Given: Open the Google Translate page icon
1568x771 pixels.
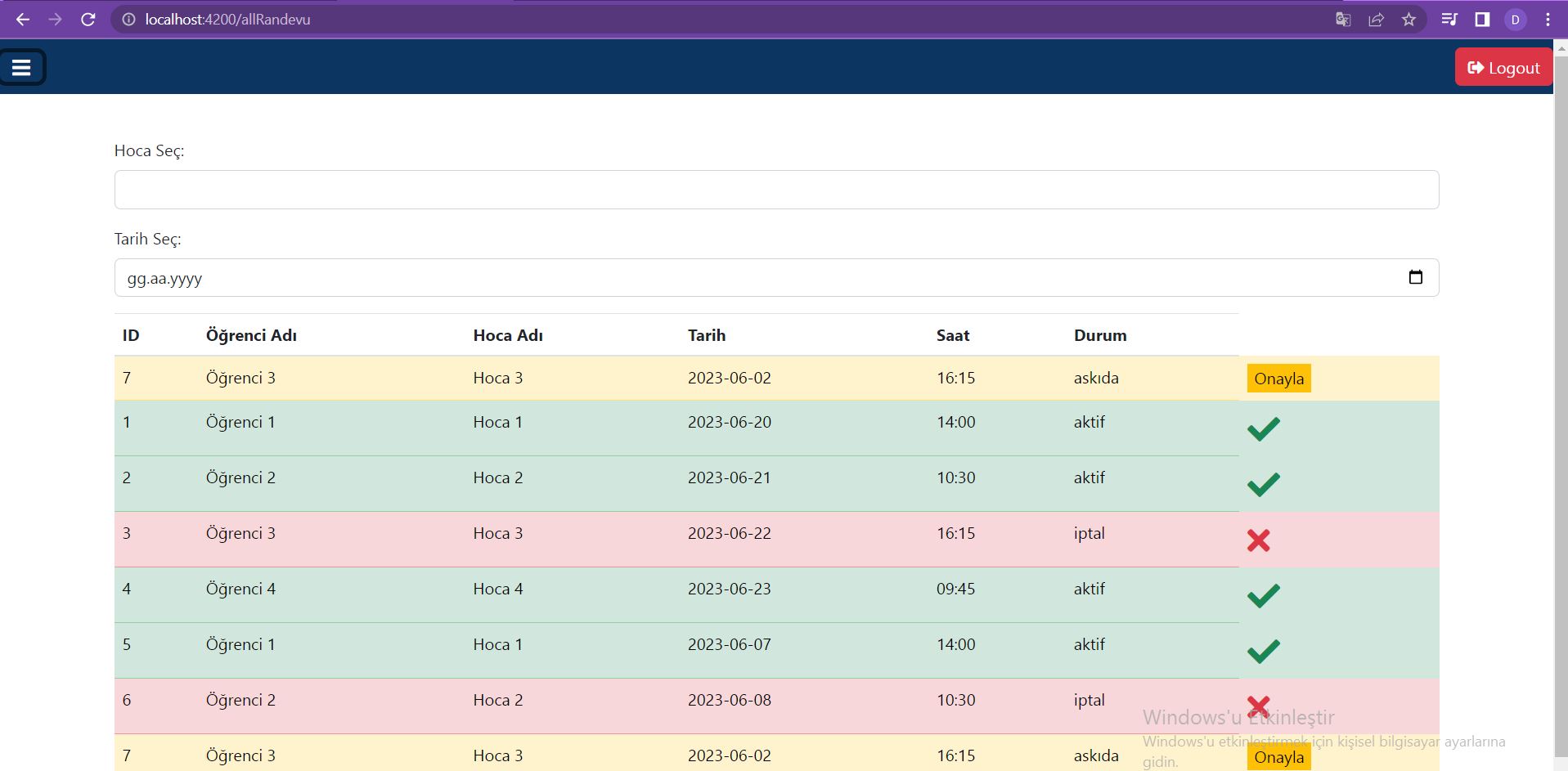Looking at the screenshot, I should tap(1343, 20).
